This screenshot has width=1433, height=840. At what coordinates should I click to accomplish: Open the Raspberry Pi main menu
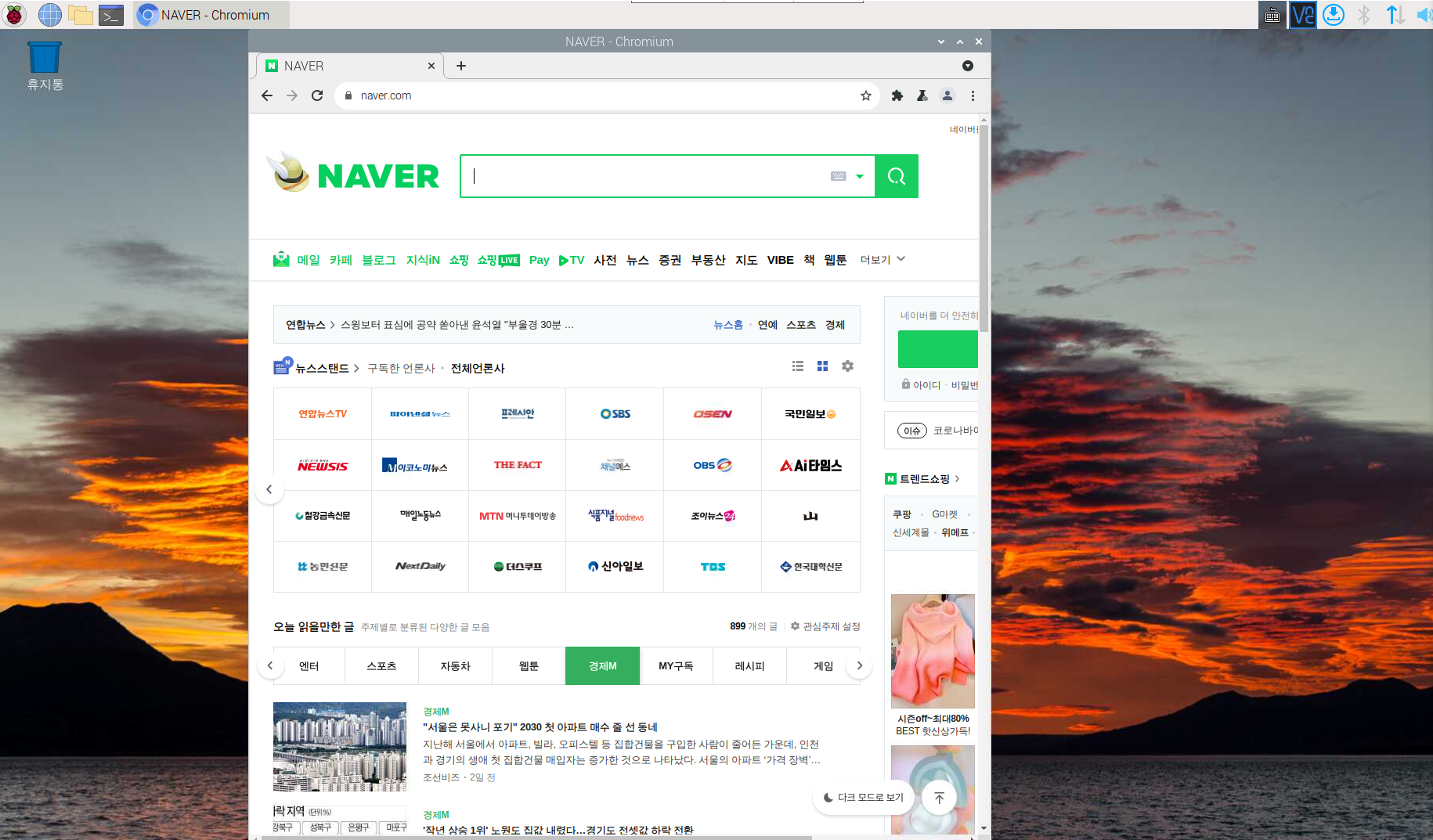pos(14,14)
